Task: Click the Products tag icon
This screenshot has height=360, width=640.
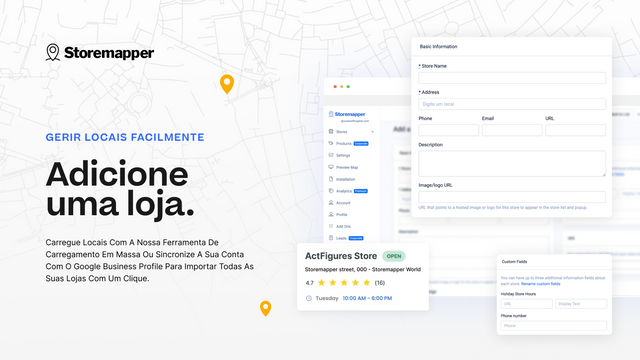Action: [x=331, y=143]
